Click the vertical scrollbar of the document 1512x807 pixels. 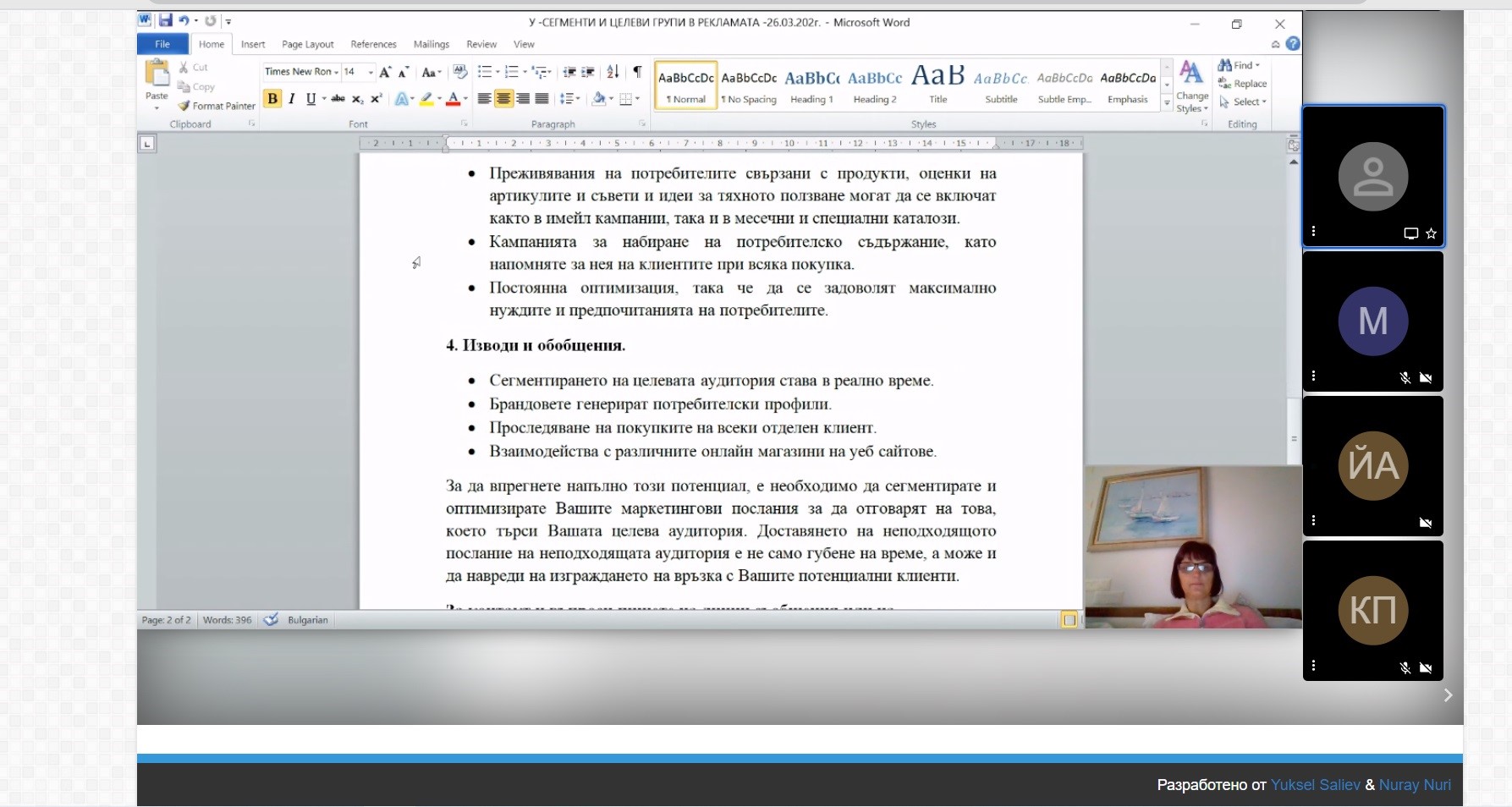1294,431
